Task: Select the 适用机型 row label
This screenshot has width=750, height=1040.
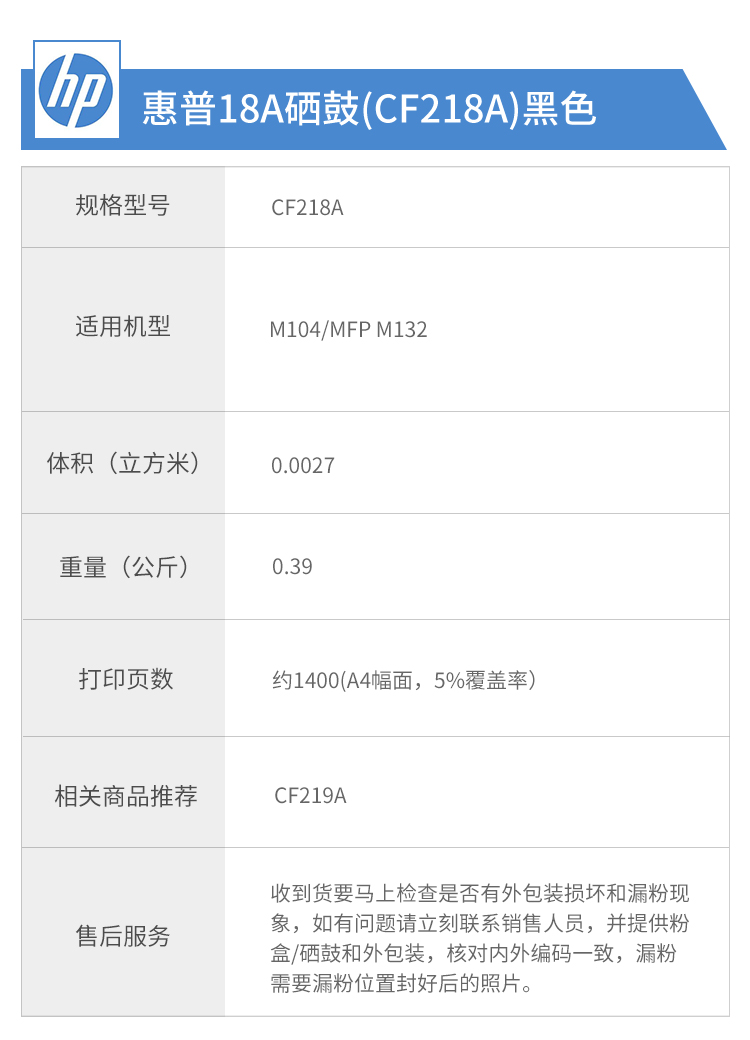Action: click(x=123, y=327)
